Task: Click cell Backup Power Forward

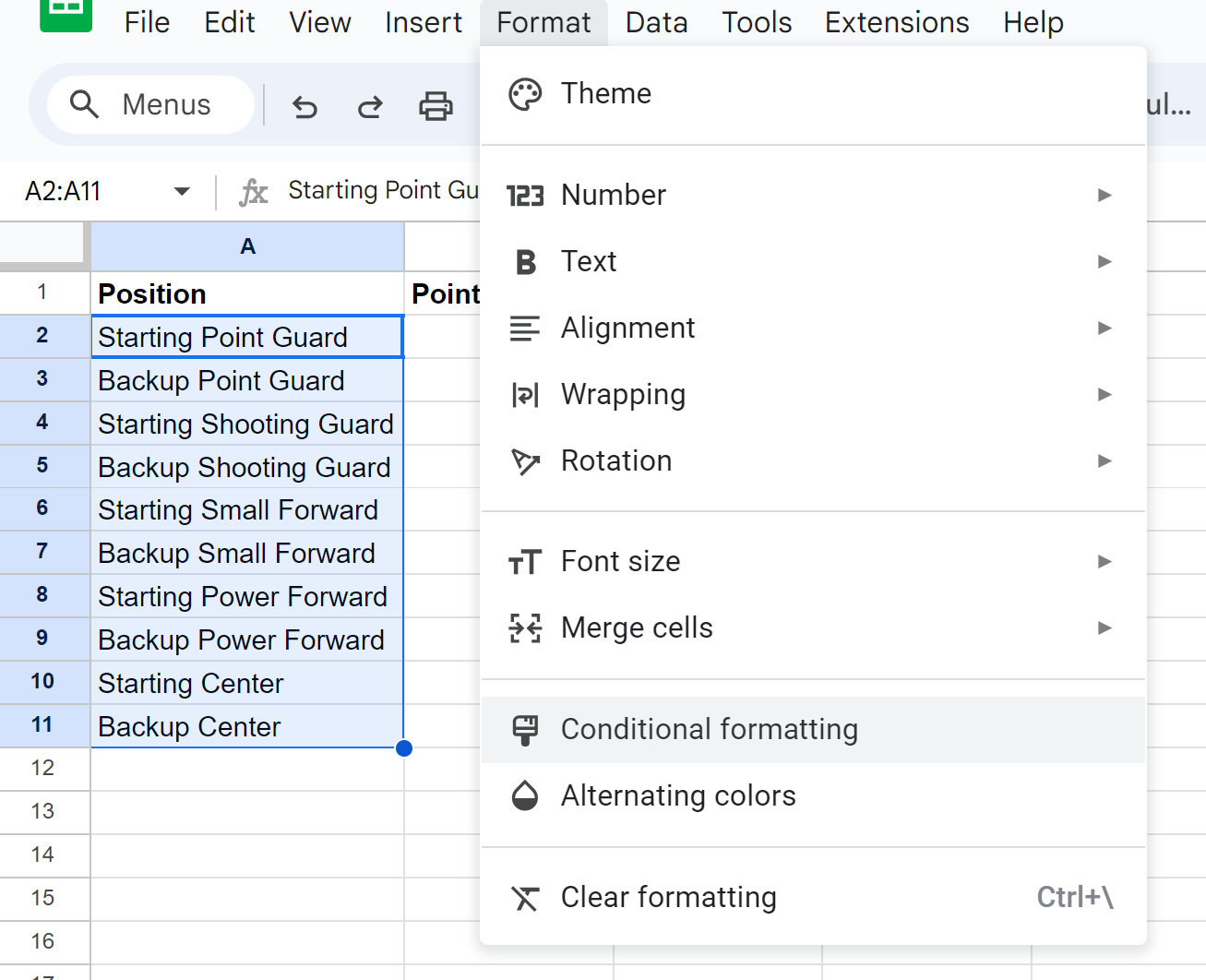Action: click(247, 639)
